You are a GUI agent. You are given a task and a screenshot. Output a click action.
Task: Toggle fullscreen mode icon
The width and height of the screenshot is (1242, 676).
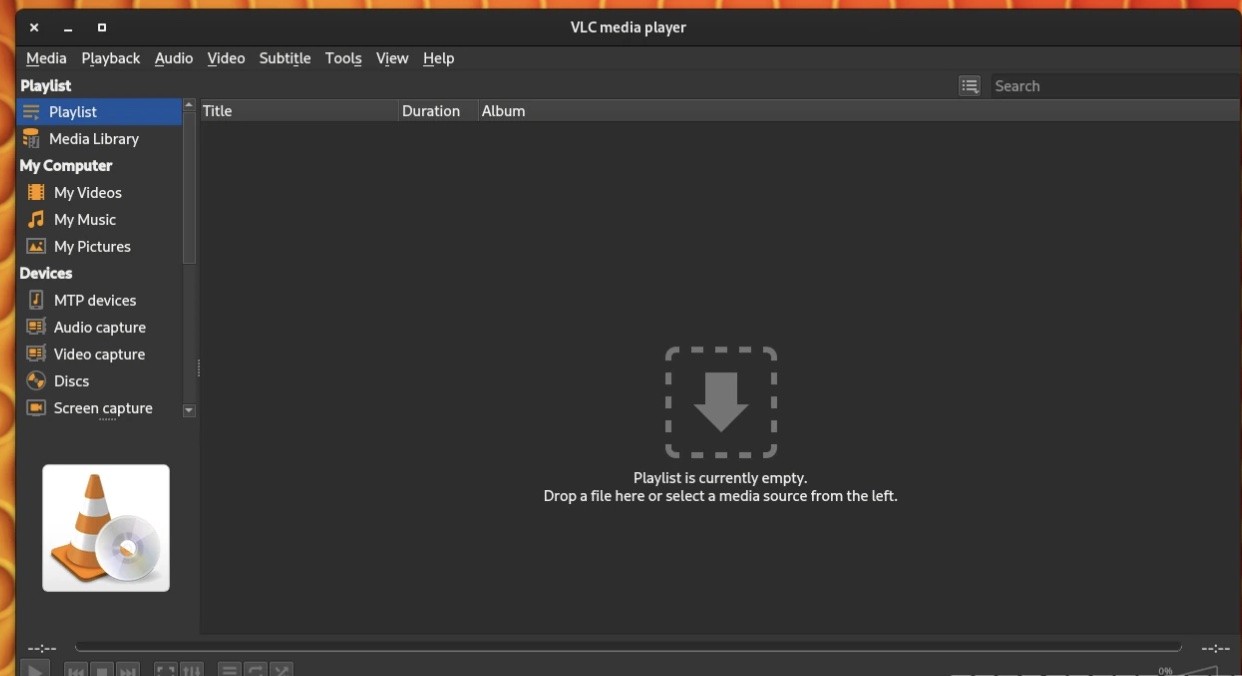click(x=164, y=670)
